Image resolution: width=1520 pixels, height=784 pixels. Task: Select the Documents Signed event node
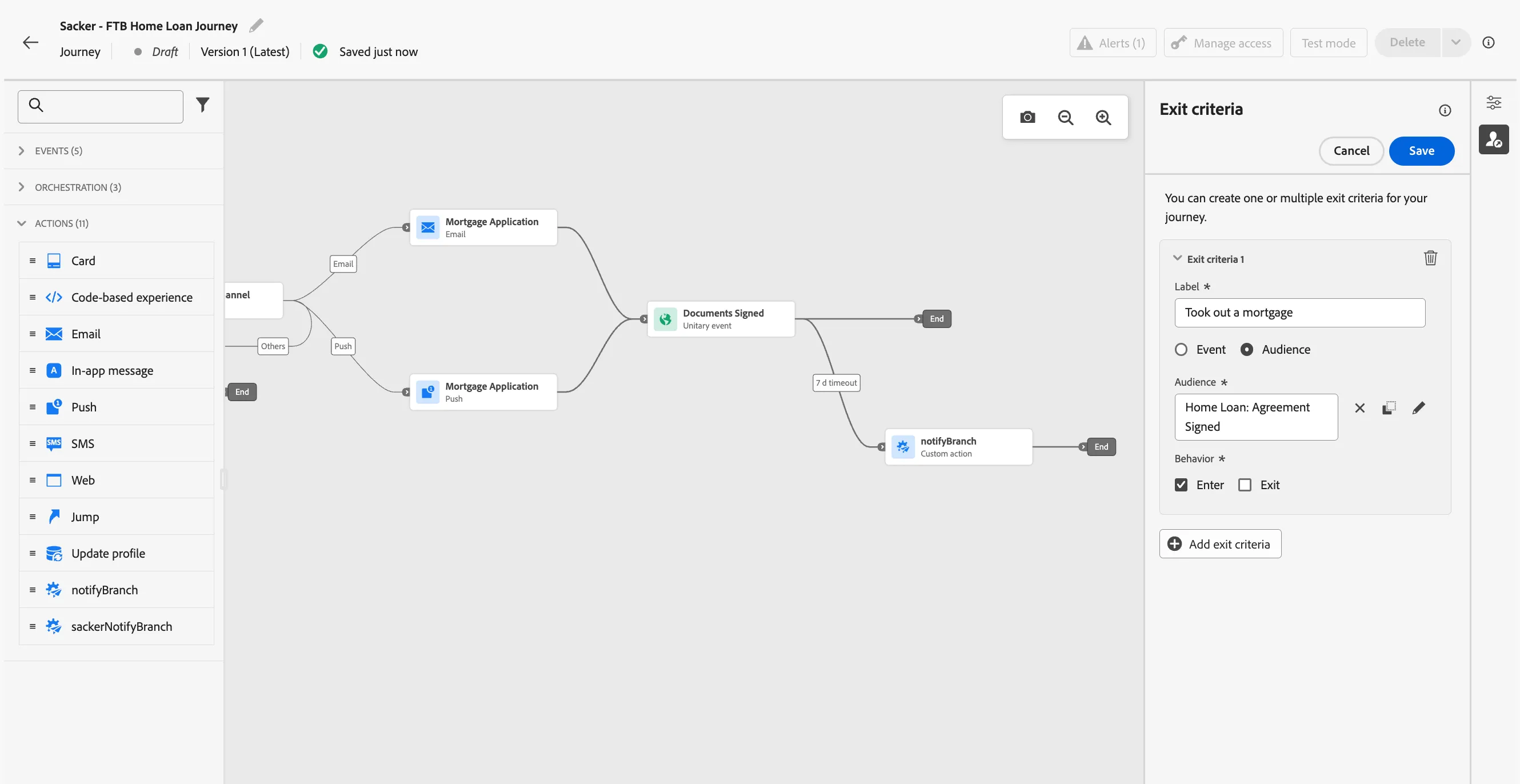click(x=721, y=319)
